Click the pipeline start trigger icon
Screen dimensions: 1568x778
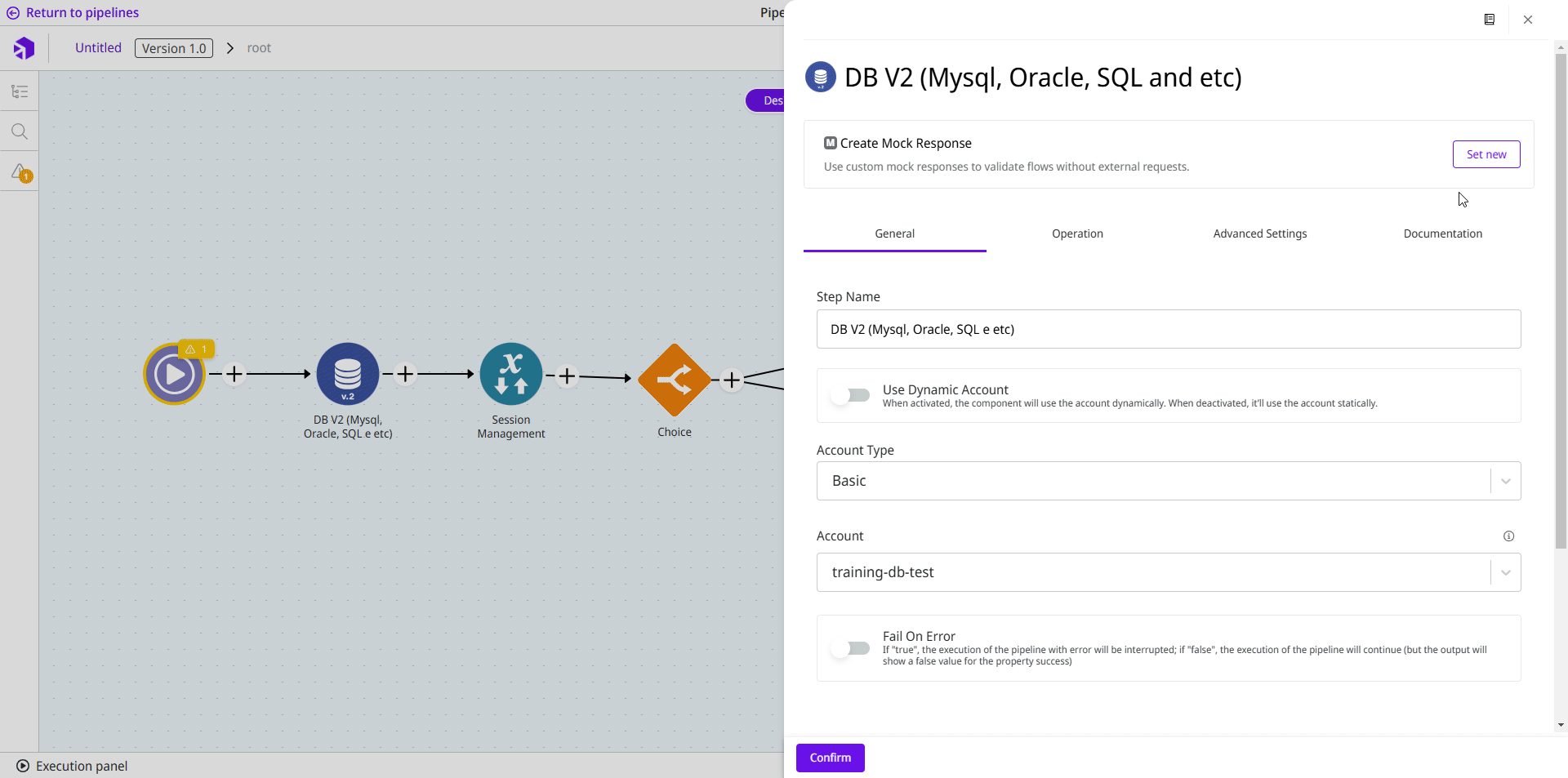pyautogui.click(x=174, y=374)
